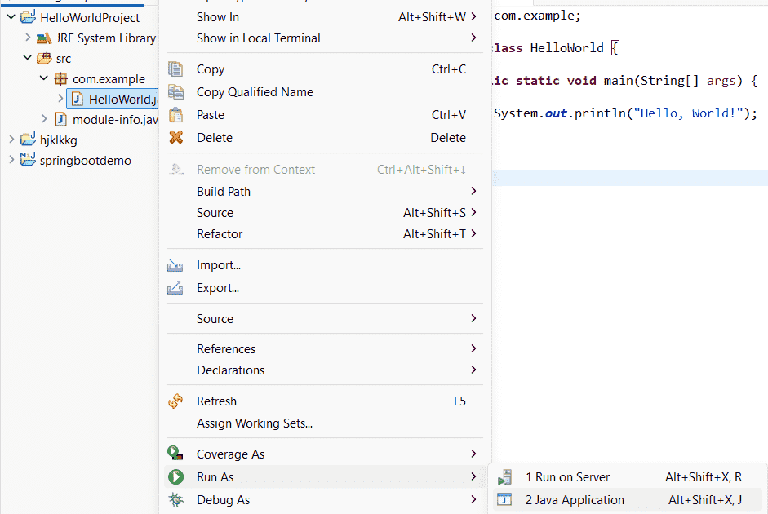
Task: Select the hjklkkg project label
Action: 59,140
